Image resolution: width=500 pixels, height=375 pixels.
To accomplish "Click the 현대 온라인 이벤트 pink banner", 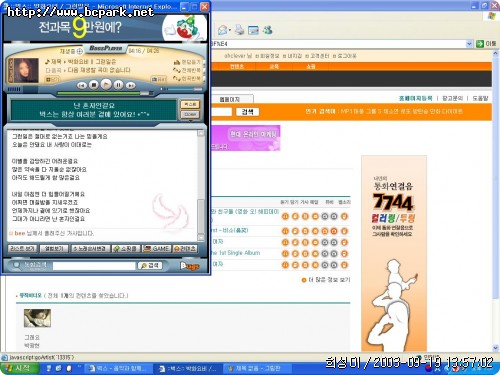I will click(246, 138).
